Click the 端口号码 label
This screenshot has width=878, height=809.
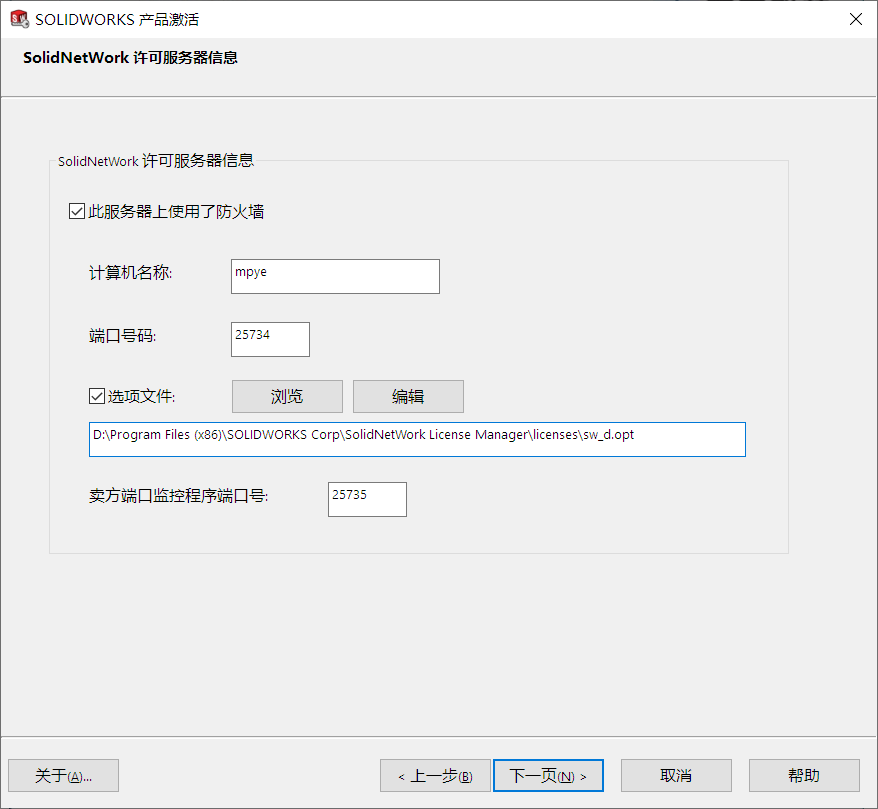[x=123, y=336]
